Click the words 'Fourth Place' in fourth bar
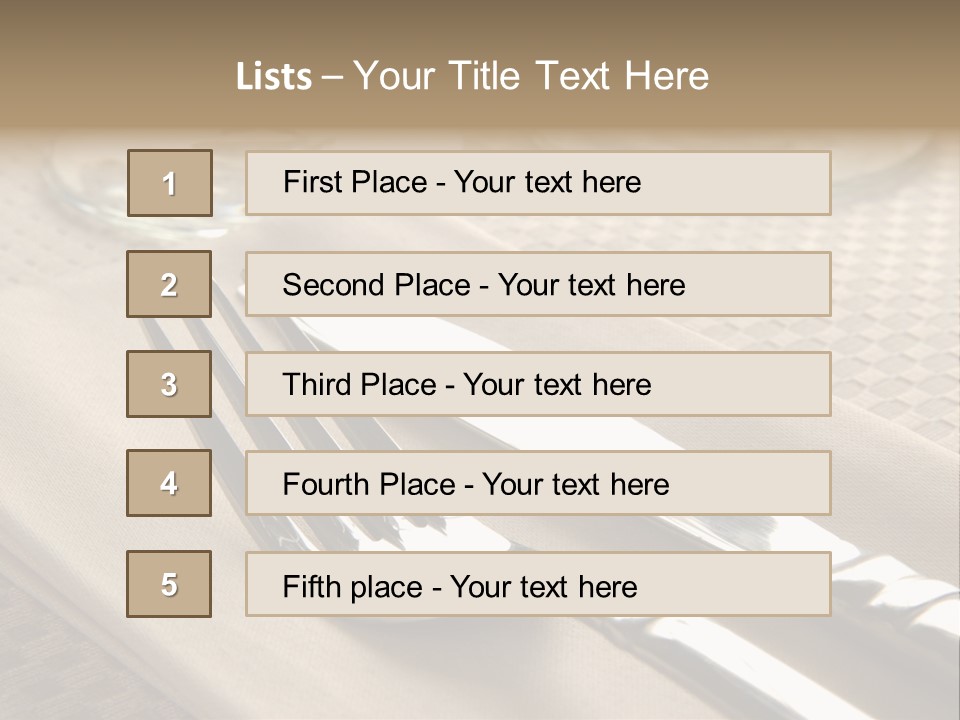 coord(369,484)
